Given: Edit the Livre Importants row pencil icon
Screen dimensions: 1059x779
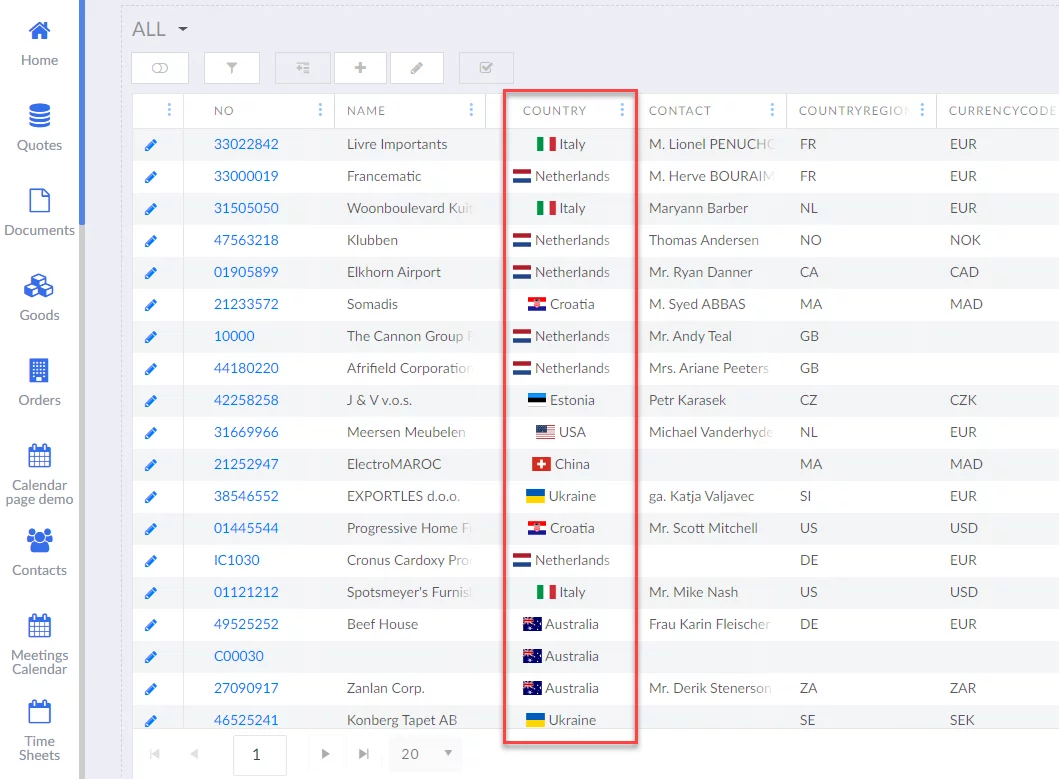Looking at the screenshot, I should [x=151, y=145].
